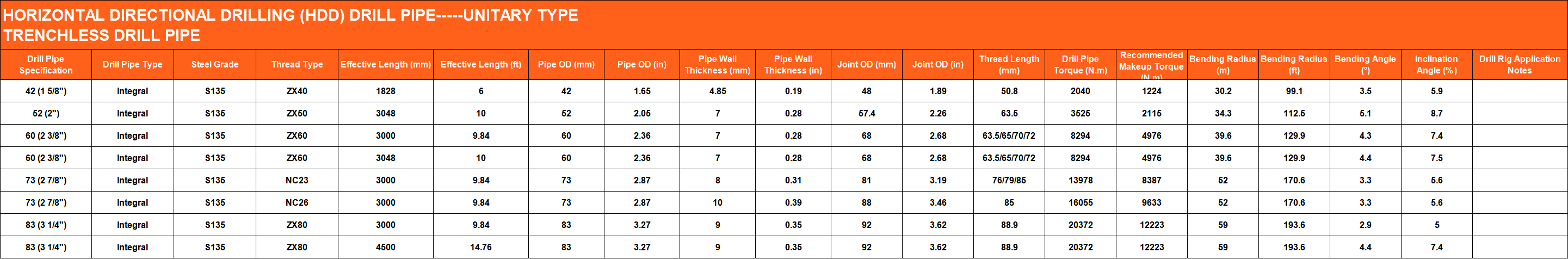Select the Drill Rig Application Notes header
The width and height of the screenshot is (1568, 259).
pos(1519,65)
